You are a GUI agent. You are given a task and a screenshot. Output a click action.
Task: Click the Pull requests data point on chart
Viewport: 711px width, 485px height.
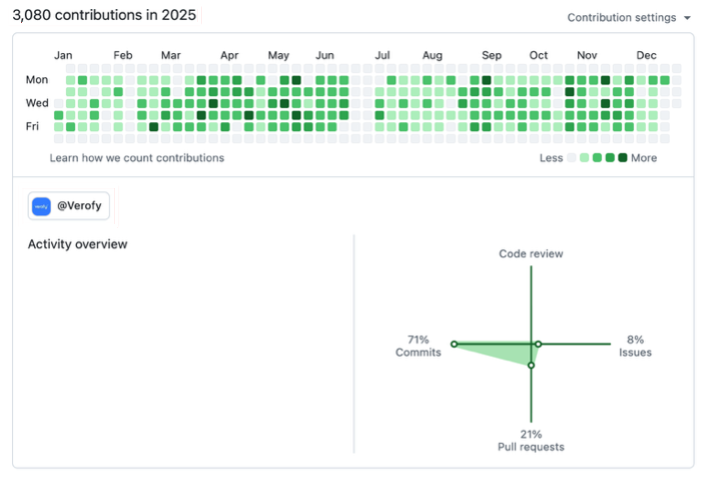coord(531,365)
